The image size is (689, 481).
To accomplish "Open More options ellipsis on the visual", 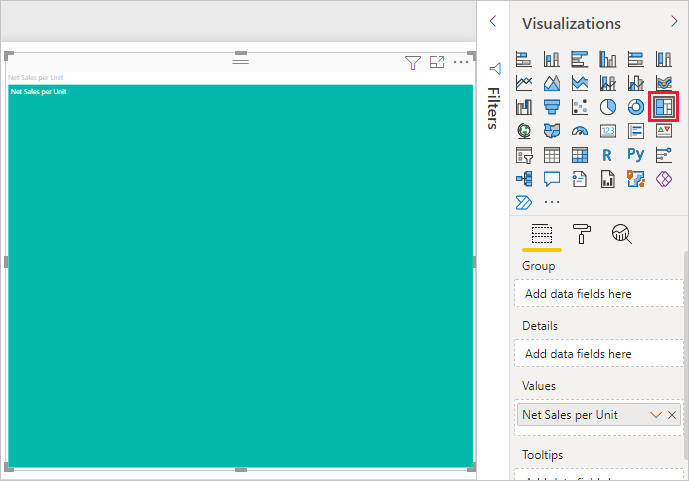I will [461, 62].
